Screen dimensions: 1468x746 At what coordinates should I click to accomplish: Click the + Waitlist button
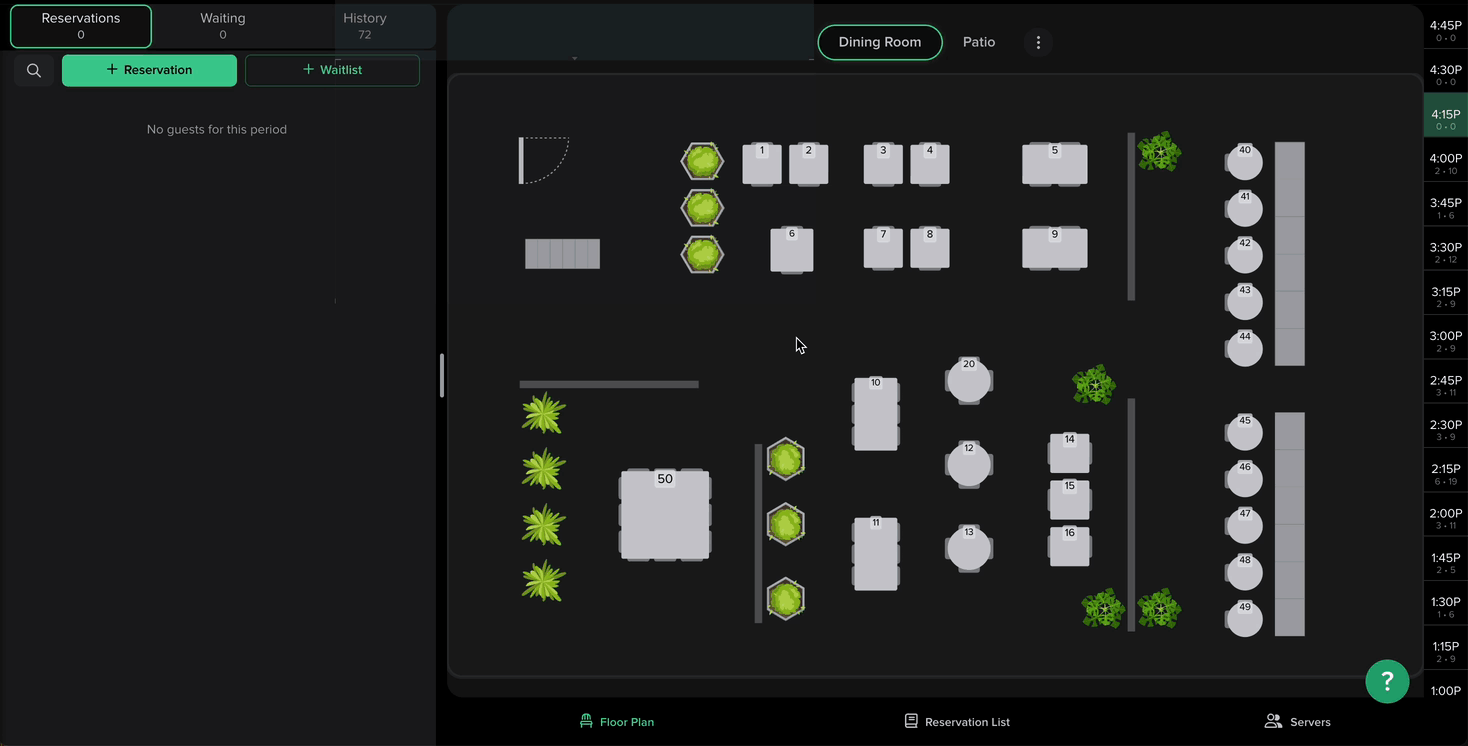pos(332,70)
